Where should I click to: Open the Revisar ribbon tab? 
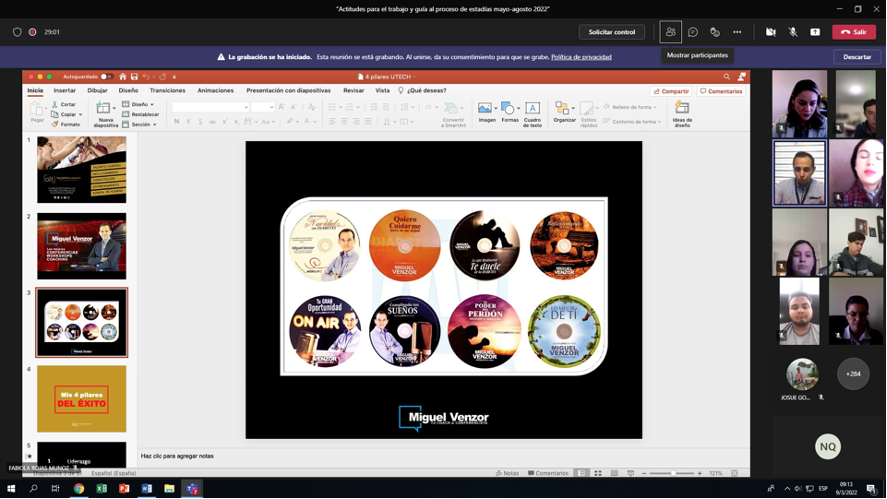coord(354,91)
